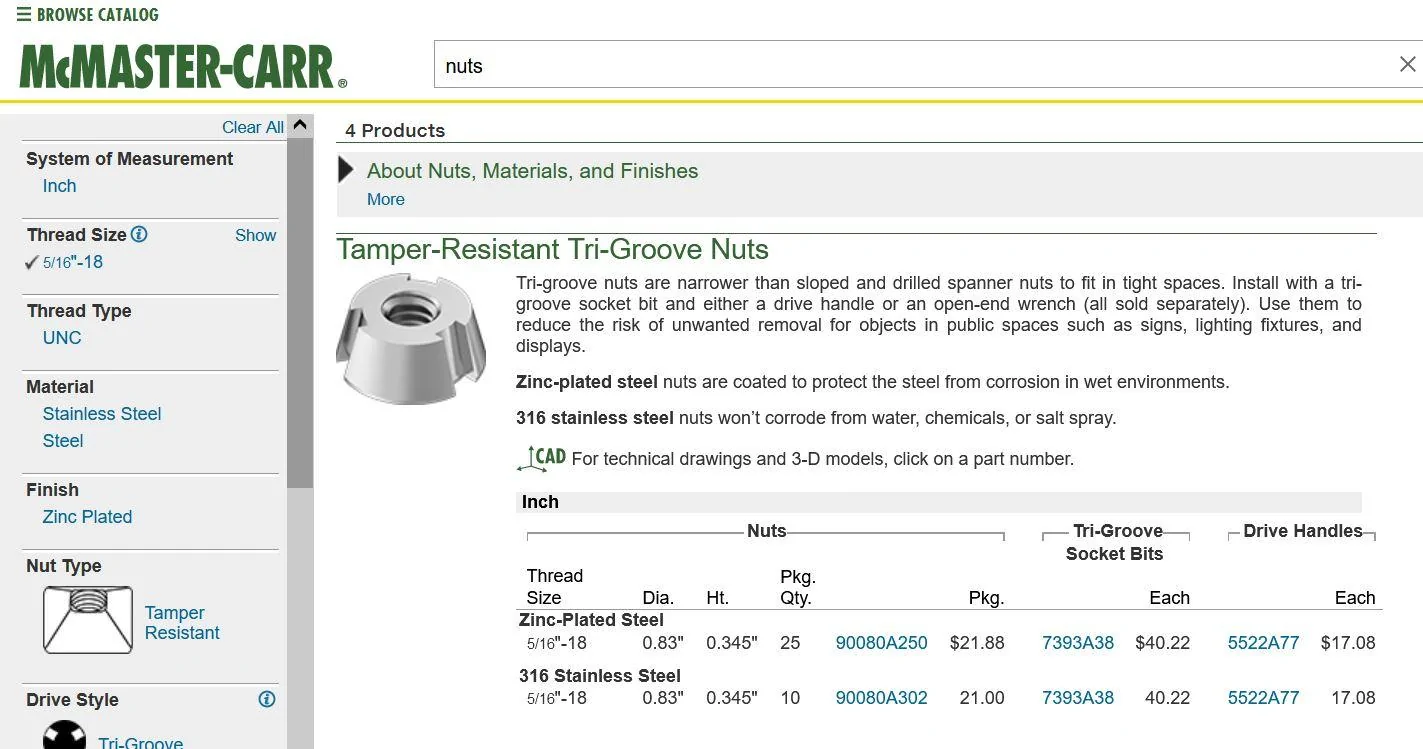Show all Thread Size options
This screenshot has height=749, width=1423.
coord(255,235)
